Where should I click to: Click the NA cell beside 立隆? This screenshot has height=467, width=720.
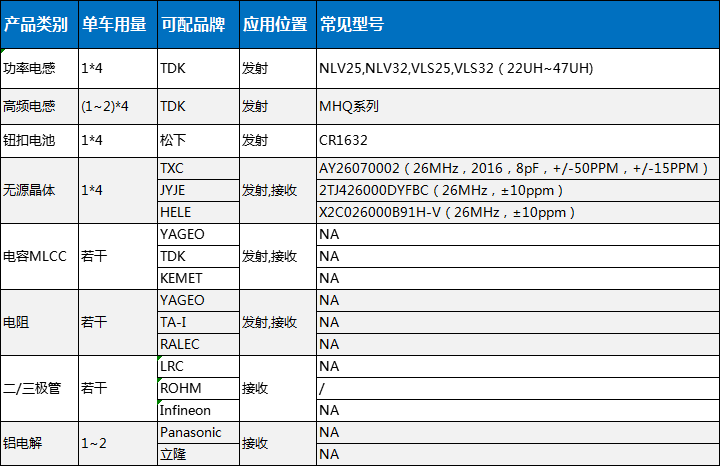tap(518, 455)
